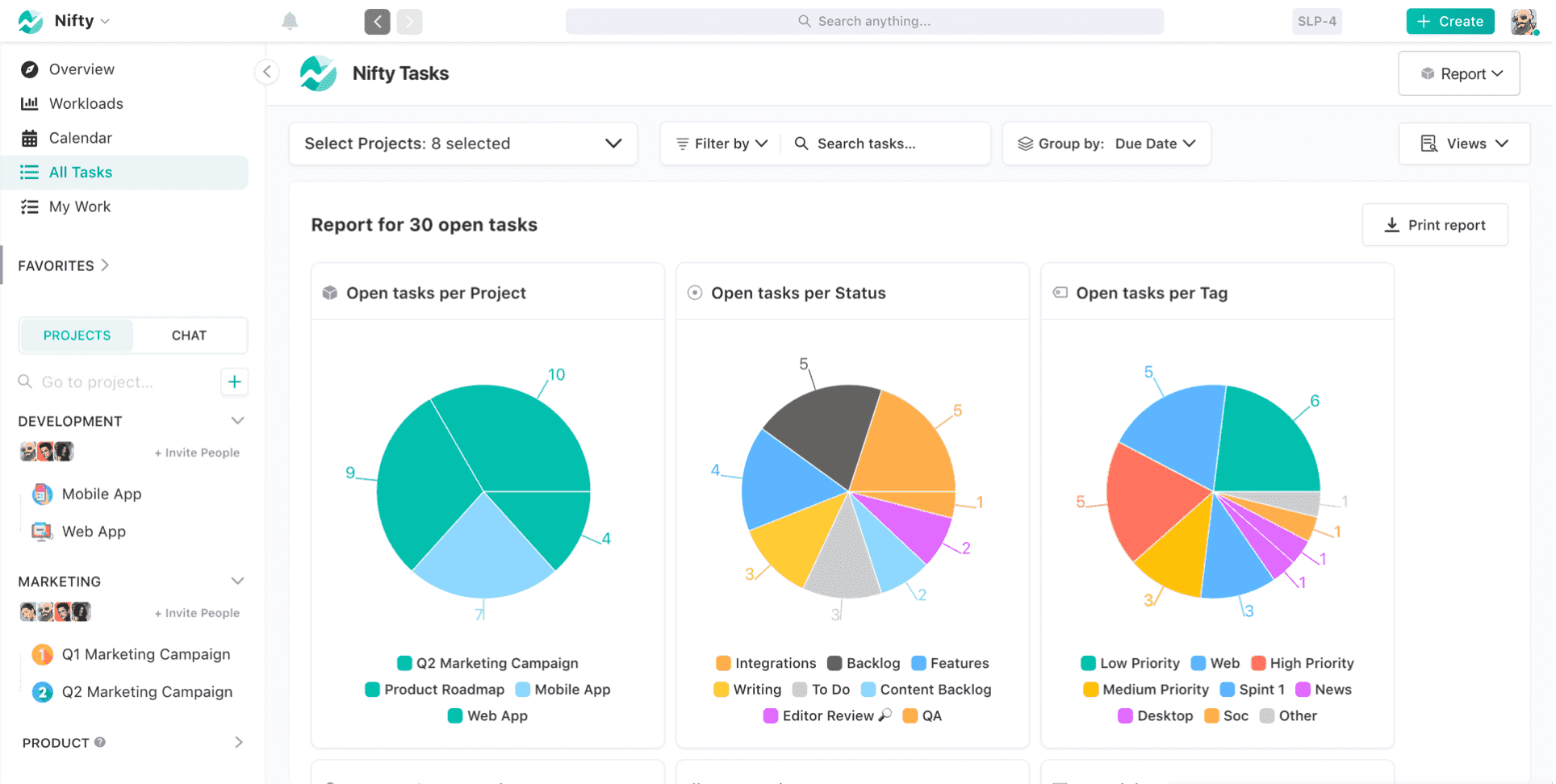Go back with the left arrow button

tap(377, 21)
